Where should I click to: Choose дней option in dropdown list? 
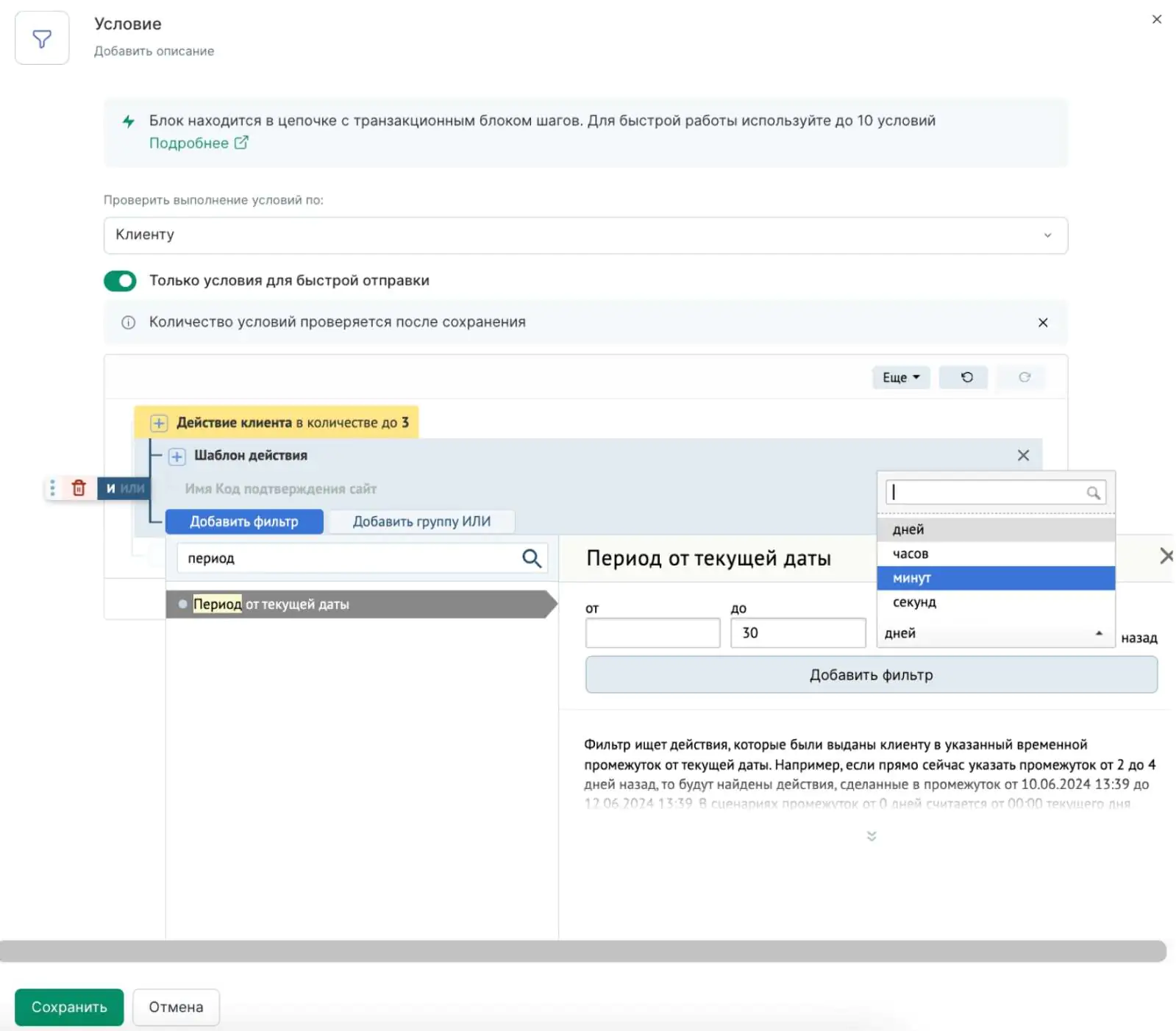point(996,529)
